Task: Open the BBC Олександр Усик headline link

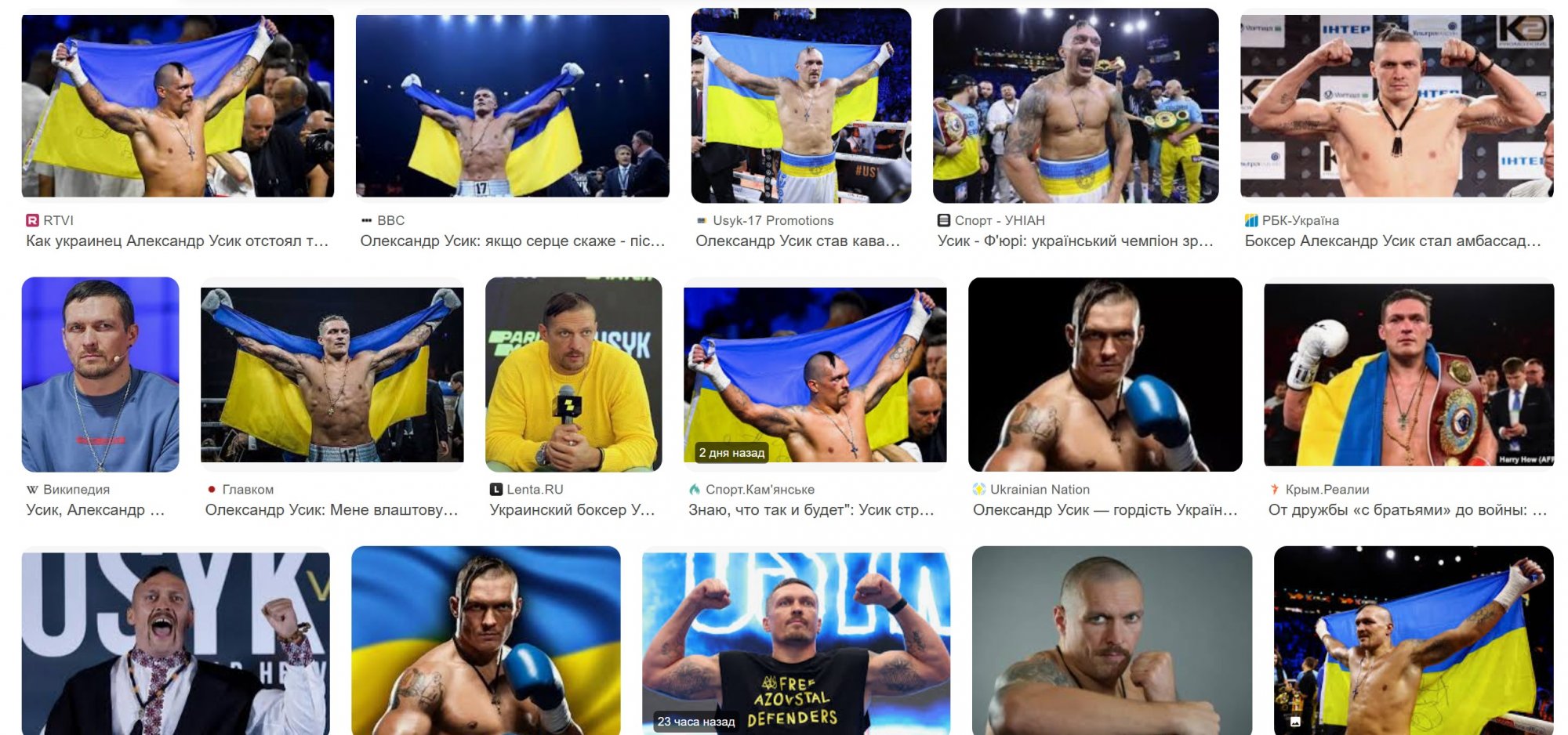Action: click(x=513, y=241)
